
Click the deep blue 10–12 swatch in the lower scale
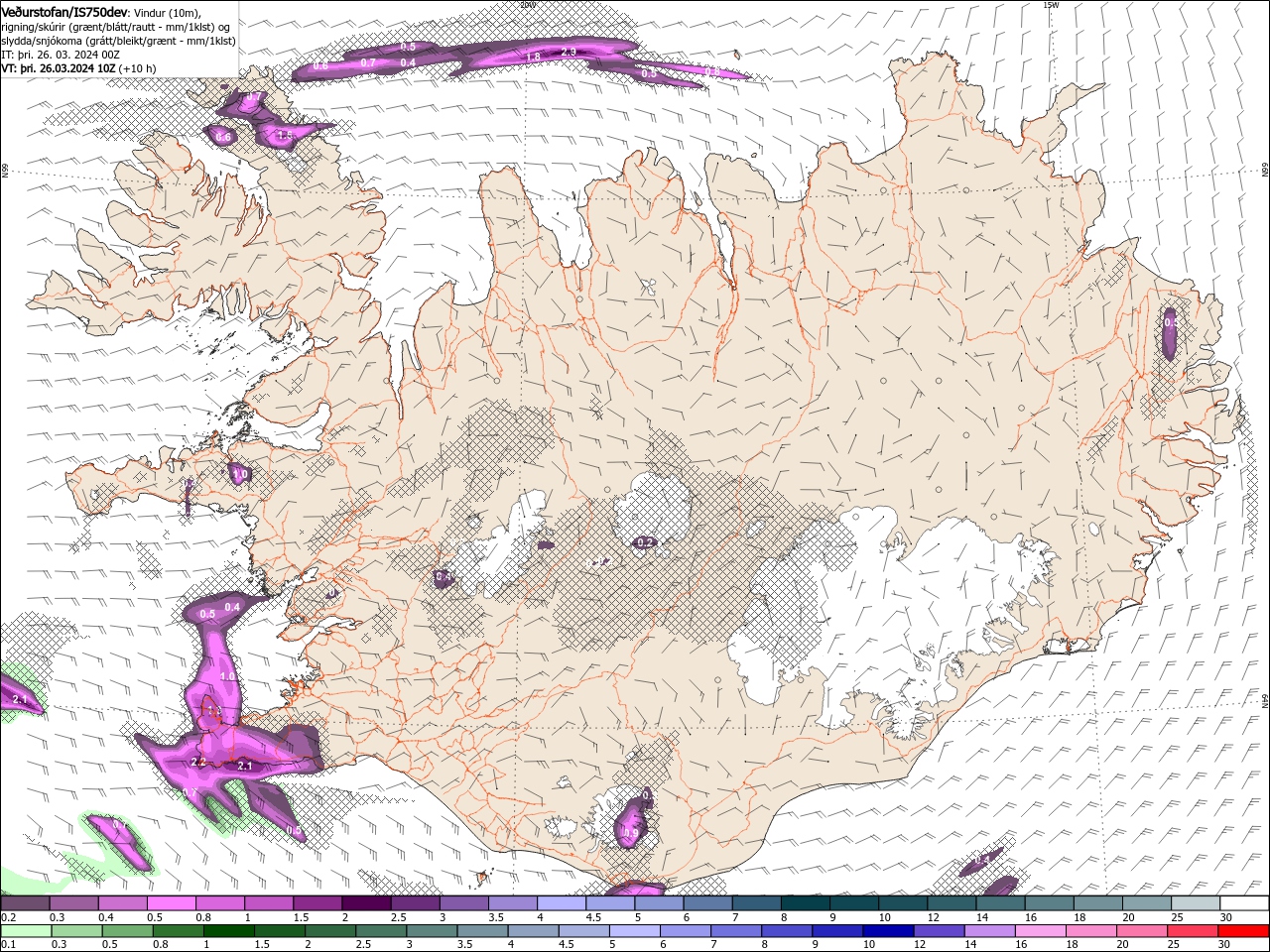click(x=886, y=931)
